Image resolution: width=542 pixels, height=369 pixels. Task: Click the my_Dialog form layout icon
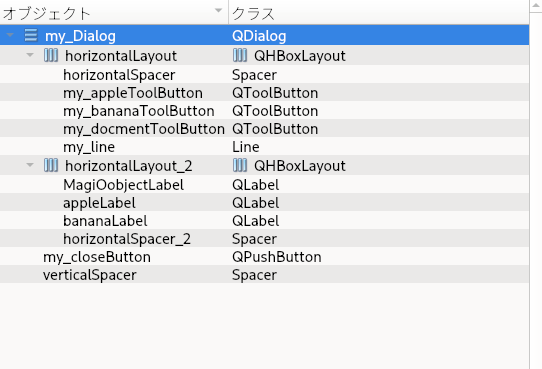(x=31, y=35)
